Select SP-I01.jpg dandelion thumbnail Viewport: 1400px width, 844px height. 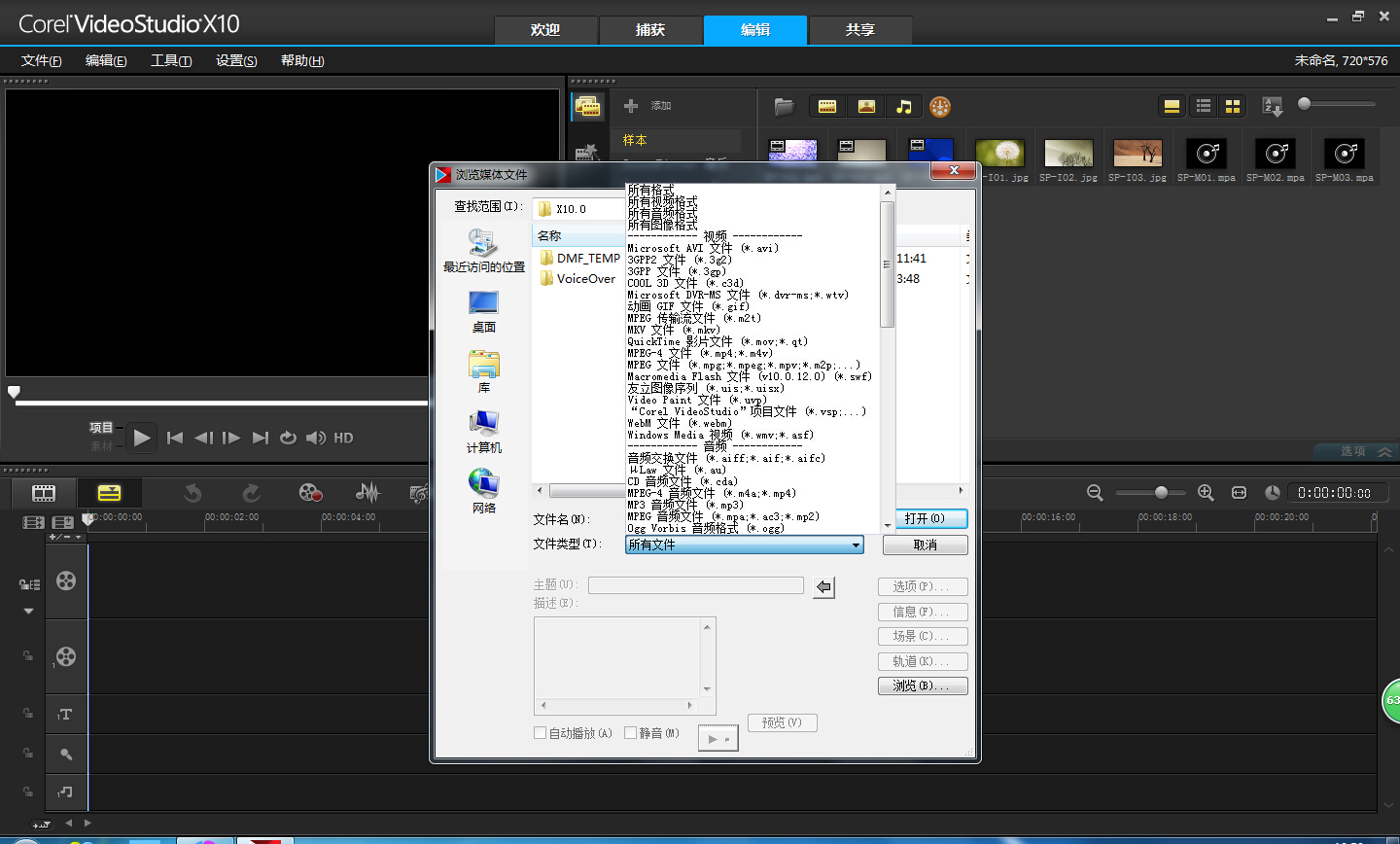click(999, 154)
